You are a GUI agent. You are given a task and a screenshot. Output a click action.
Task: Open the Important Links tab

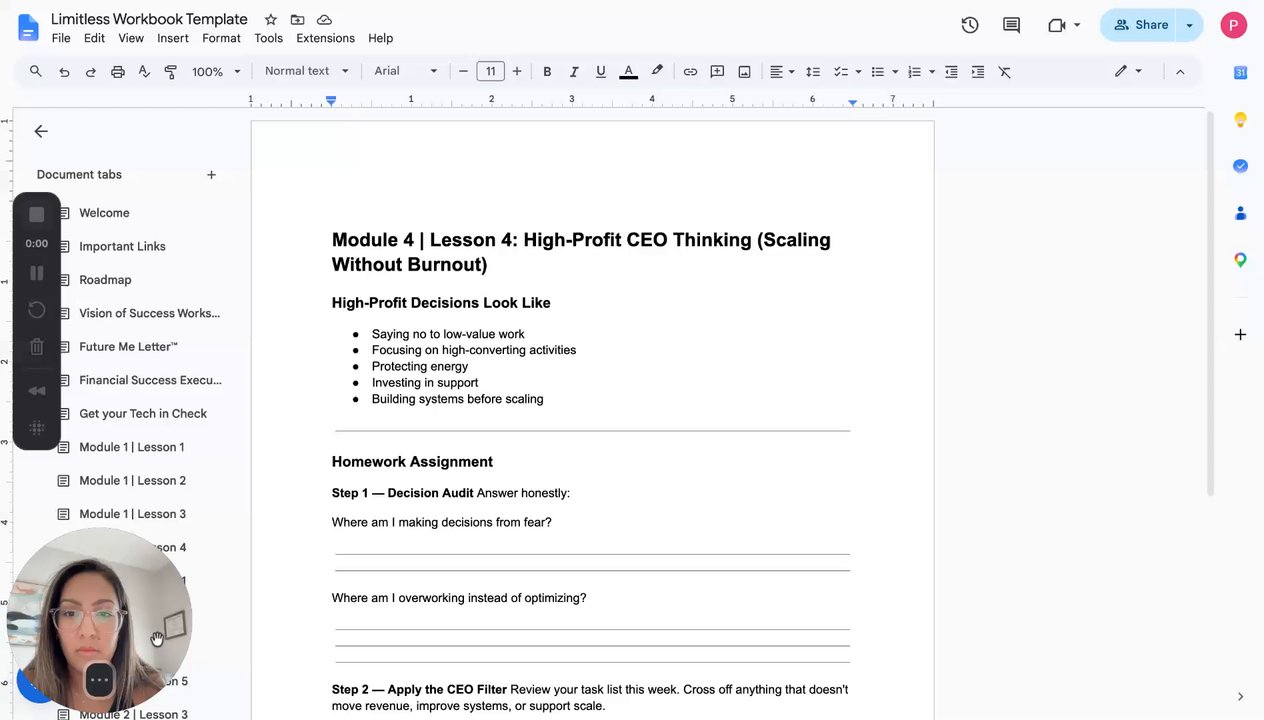[x=122, y=246]
